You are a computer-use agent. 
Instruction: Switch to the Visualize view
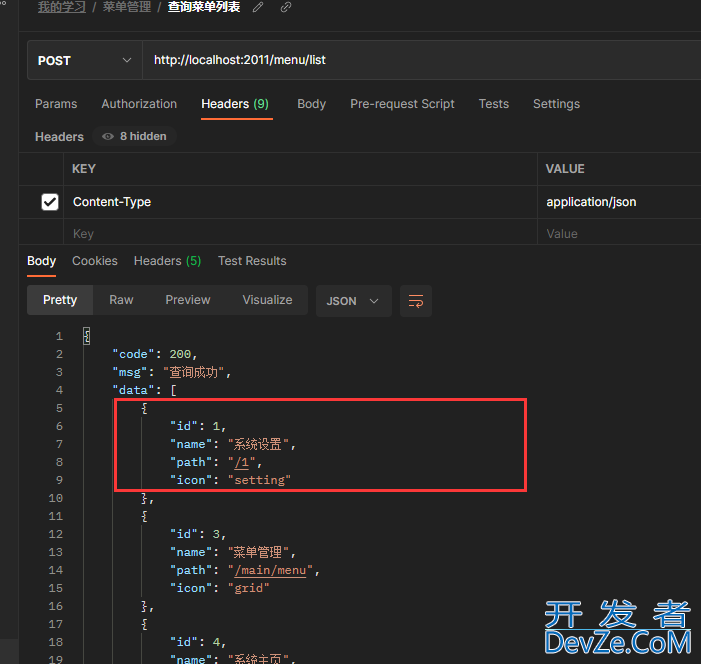[267, 300]
